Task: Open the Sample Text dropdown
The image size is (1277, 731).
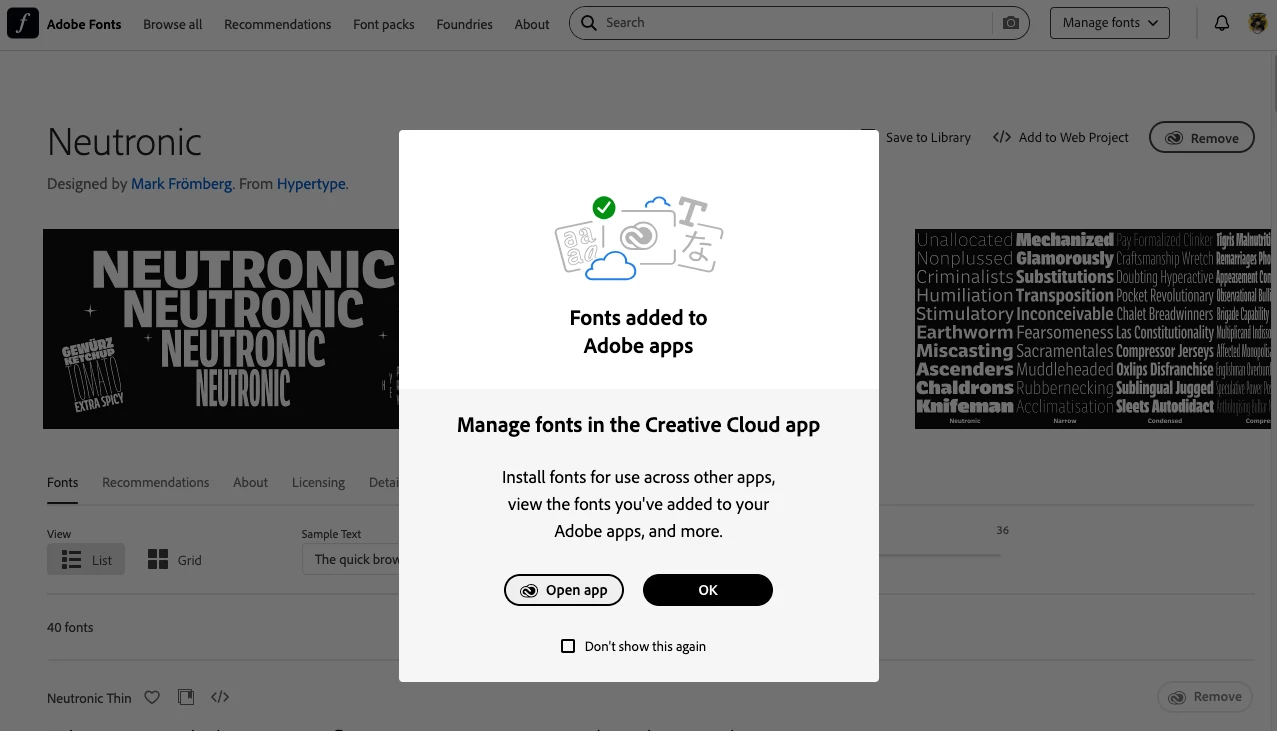Action: [351, 560]
